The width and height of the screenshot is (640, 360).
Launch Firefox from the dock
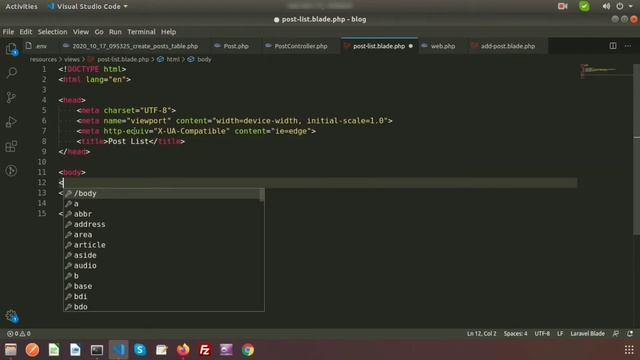tap(183, 350)
